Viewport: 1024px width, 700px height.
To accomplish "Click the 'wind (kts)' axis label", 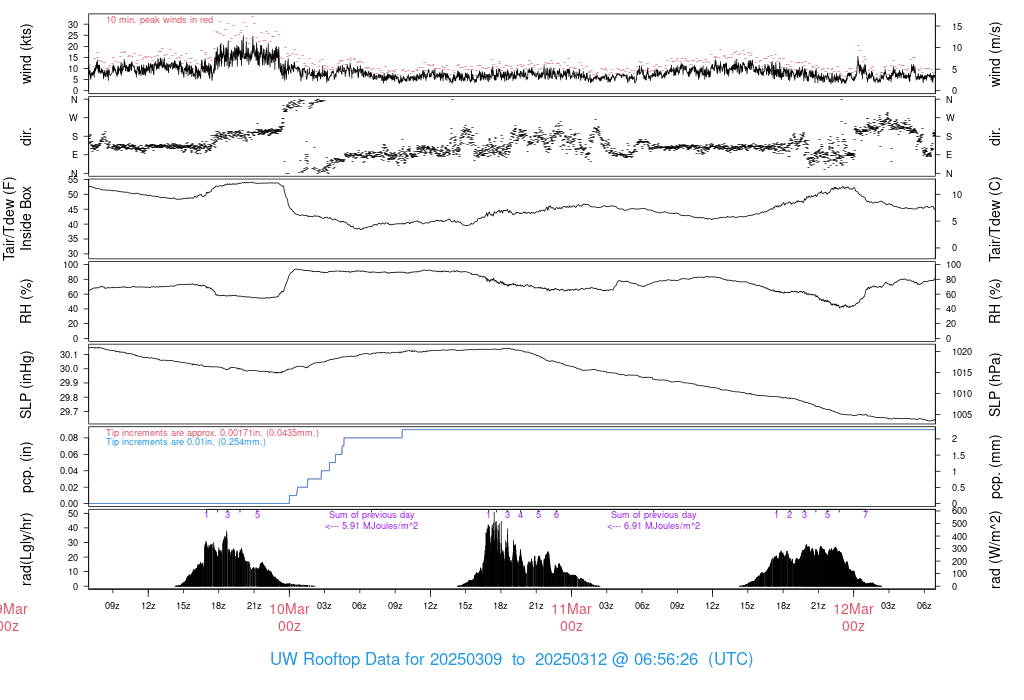I will (26, 54).
